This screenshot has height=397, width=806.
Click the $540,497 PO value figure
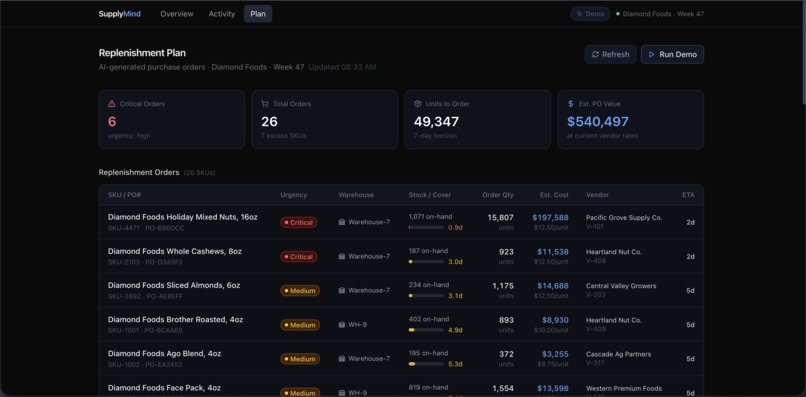coord(598,122)
